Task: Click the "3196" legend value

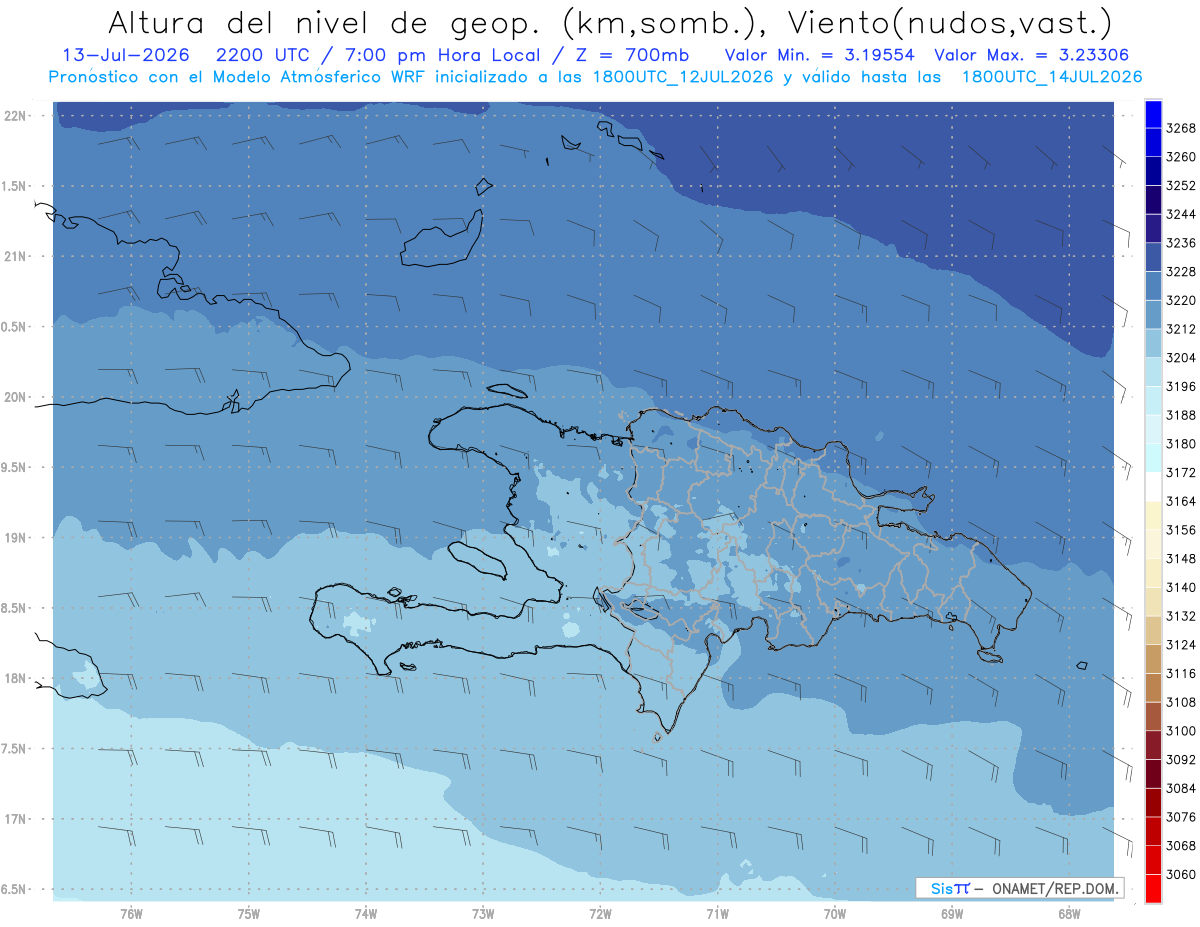Action: (x=1181, y=386)
